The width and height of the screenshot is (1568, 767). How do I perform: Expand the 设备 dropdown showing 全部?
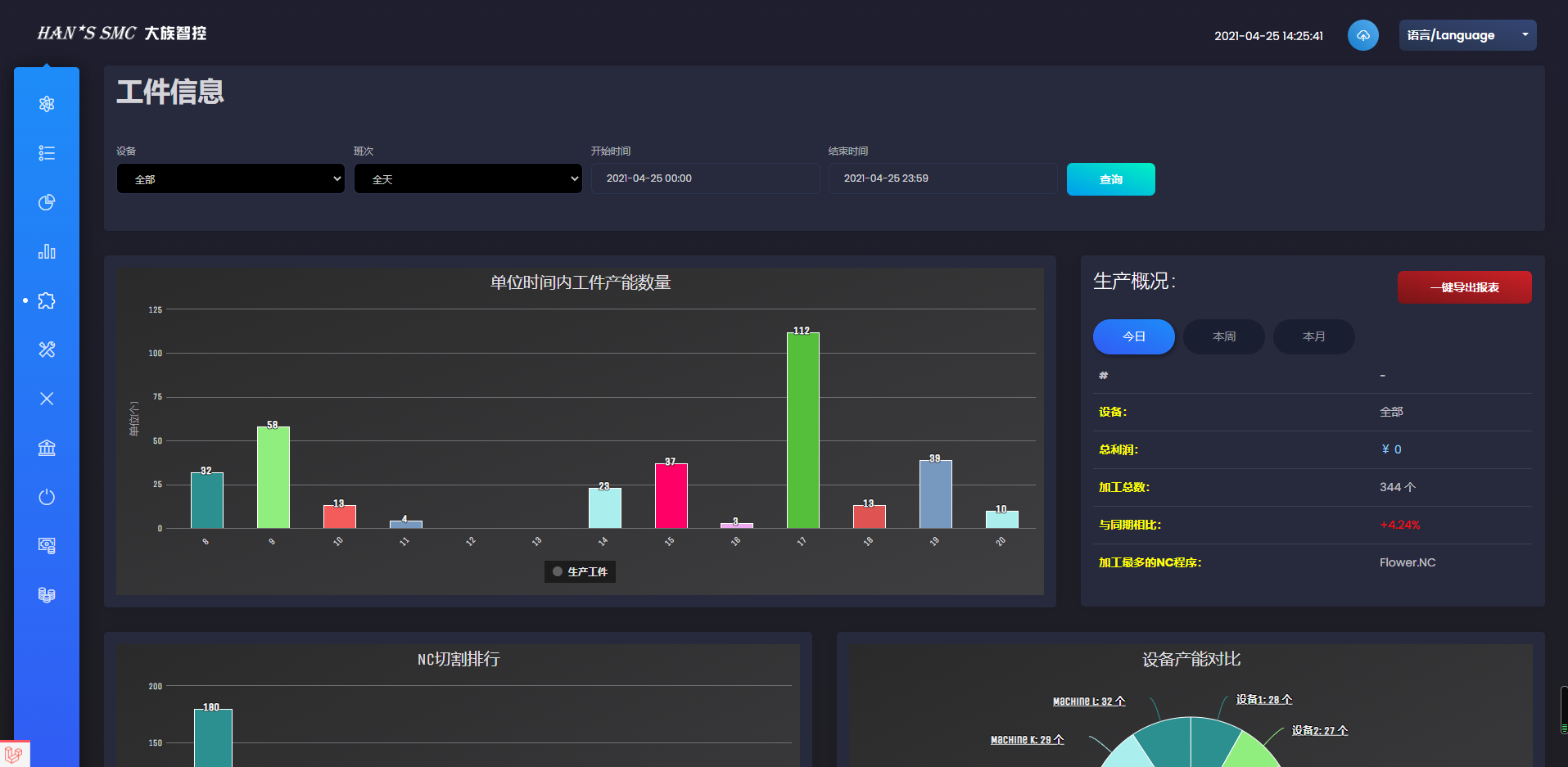230,178
